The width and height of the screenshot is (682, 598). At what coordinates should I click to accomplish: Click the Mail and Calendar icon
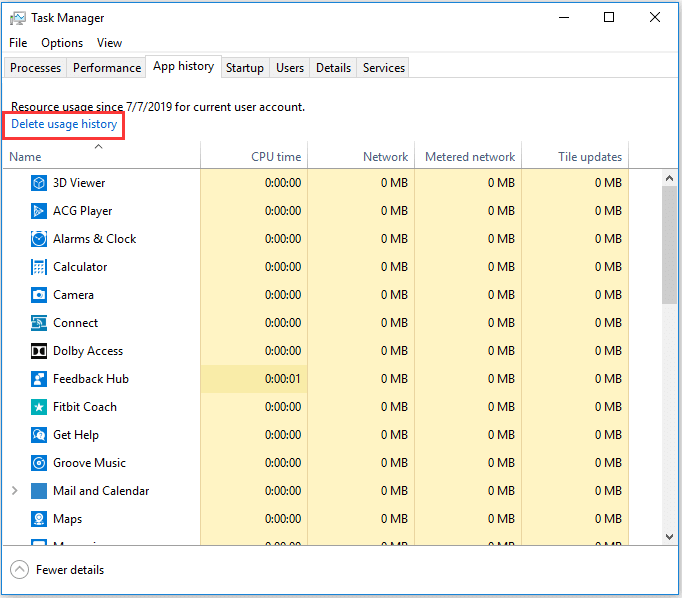(39, 491)
